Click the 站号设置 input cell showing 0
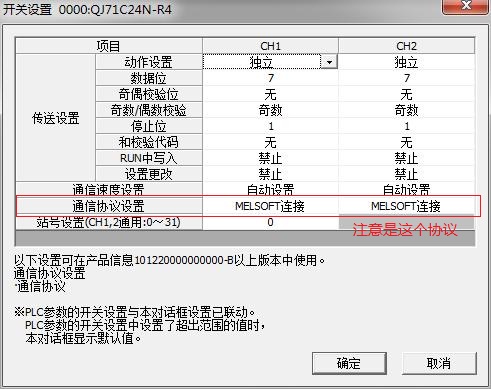 270,222
